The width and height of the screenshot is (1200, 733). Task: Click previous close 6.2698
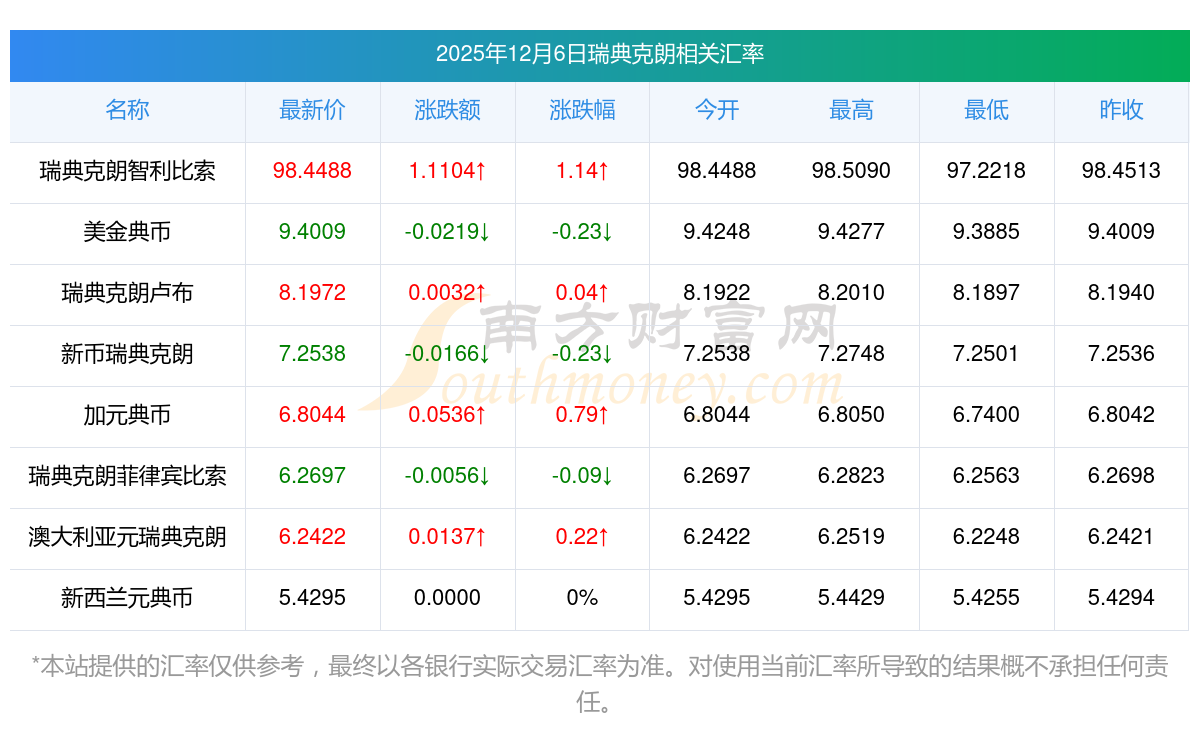point(1121,476)
